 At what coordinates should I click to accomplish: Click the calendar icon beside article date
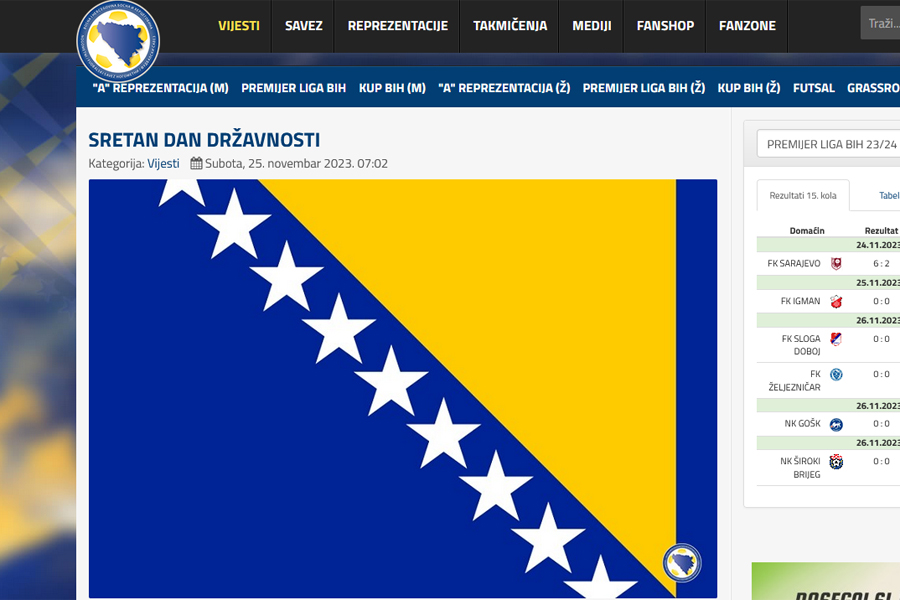(x=196, y=164)
